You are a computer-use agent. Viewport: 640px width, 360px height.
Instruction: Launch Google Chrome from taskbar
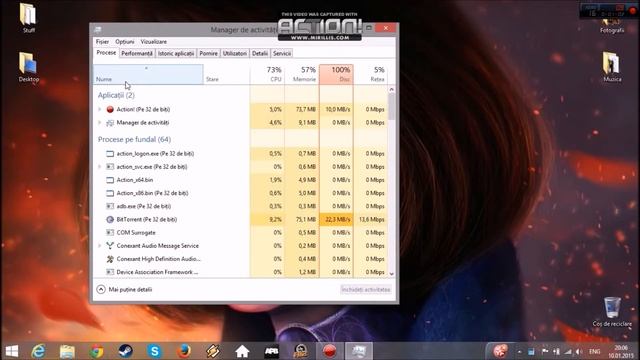click(97, 351)
